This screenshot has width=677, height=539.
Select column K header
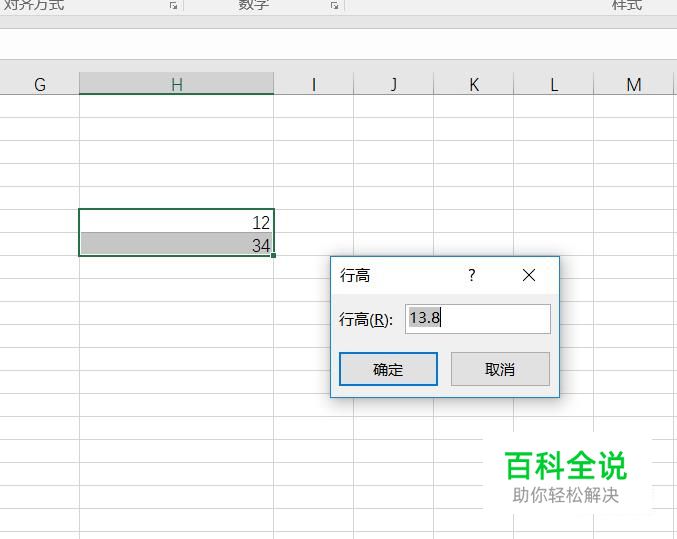474,83
